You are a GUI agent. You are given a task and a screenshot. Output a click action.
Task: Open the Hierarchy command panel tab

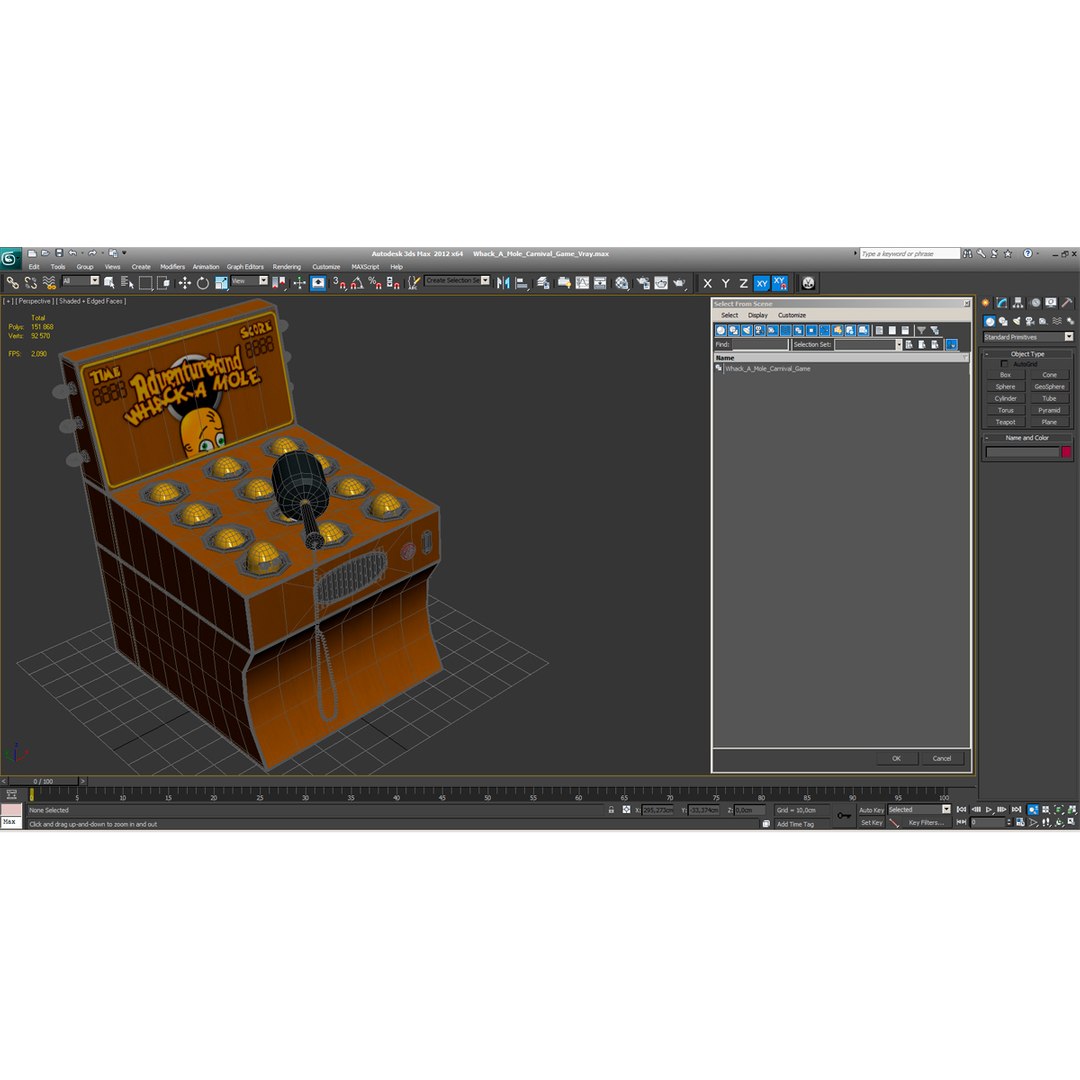tap(1018, 302)
